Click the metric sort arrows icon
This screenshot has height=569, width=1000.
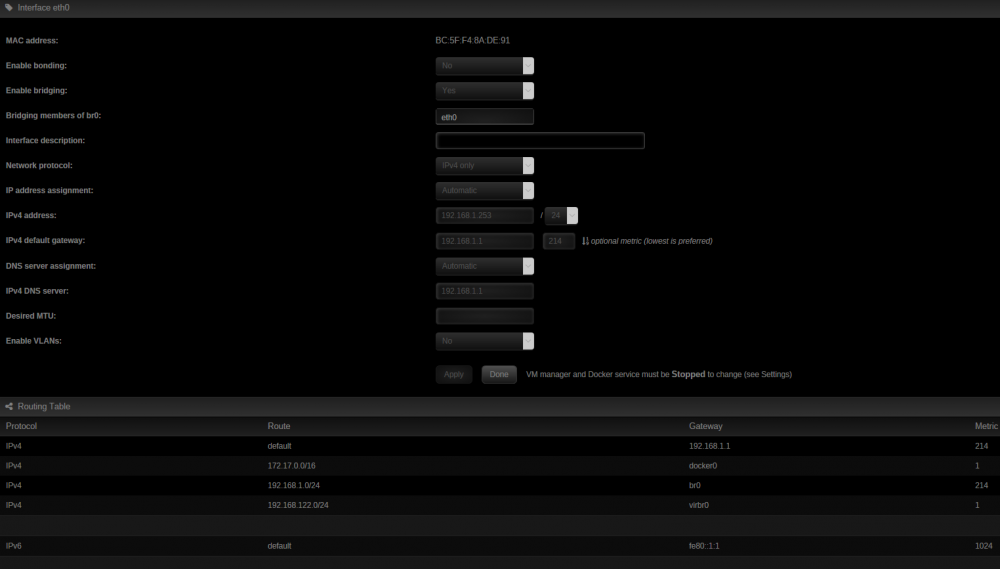[585, 241]
